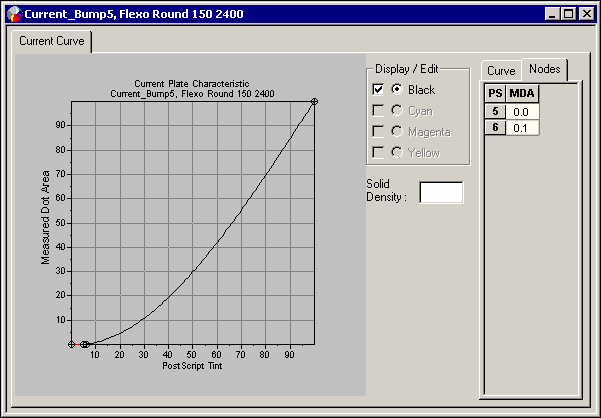
Task: Select the curve node at the graph's top-right corner
Action: pos(314,102)
